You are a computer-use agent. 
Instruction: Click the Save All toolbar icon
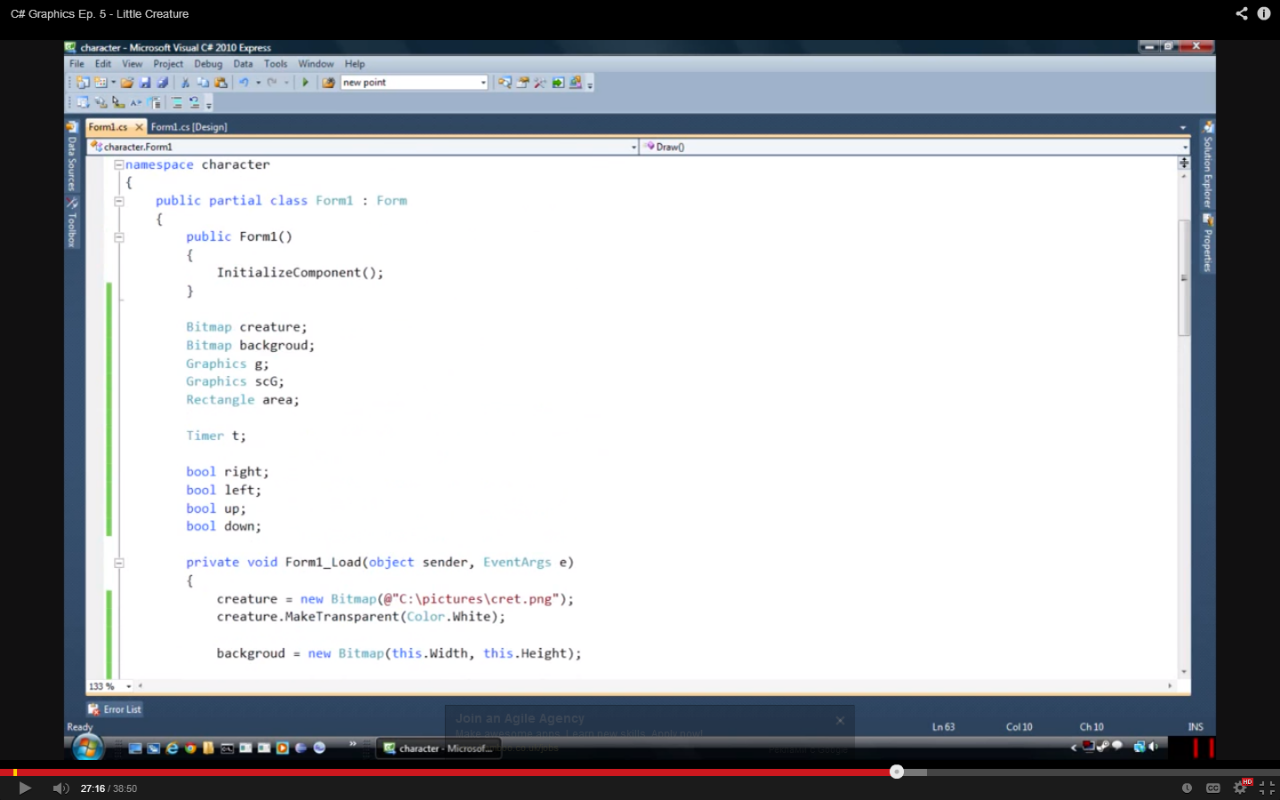pyautogui.click(x=162, y=83)
